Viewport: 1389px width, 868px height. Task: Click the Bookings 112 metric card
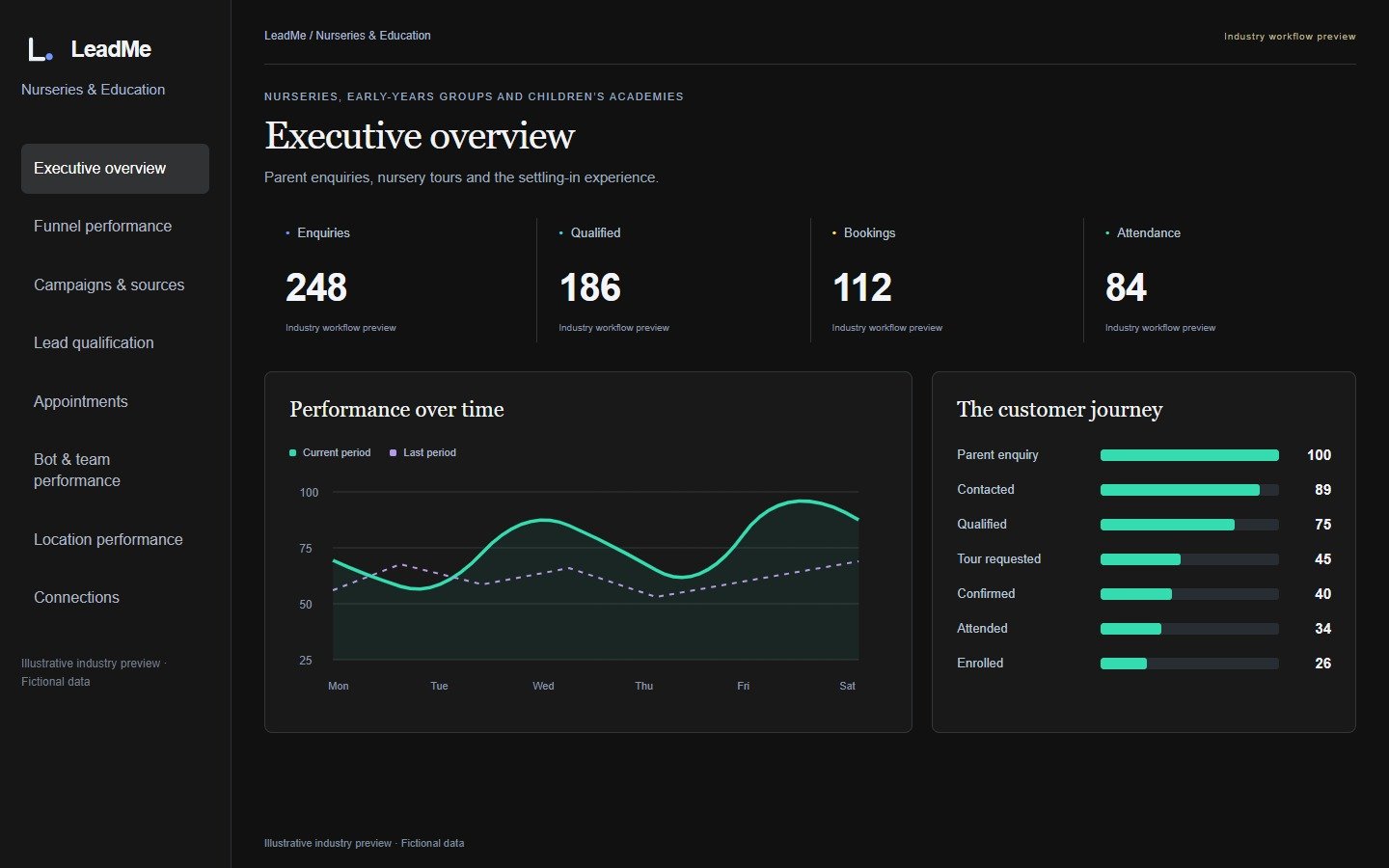click(x=946, y=280)
